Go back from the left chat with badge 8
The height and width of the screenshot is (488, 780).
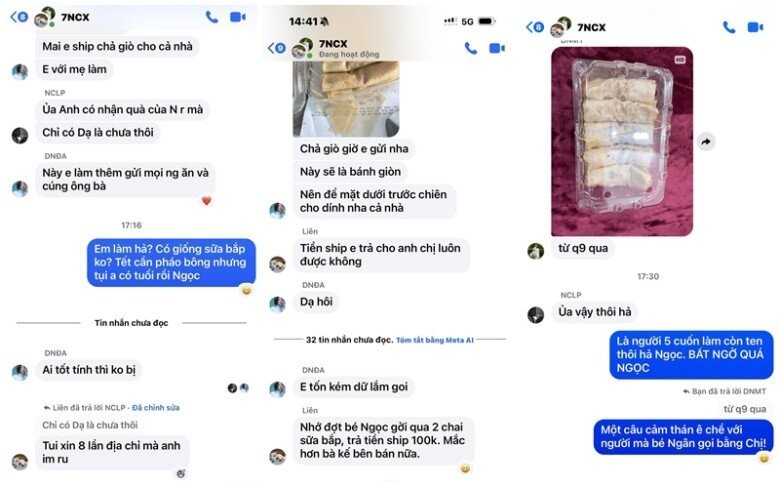tap(19, 17)
